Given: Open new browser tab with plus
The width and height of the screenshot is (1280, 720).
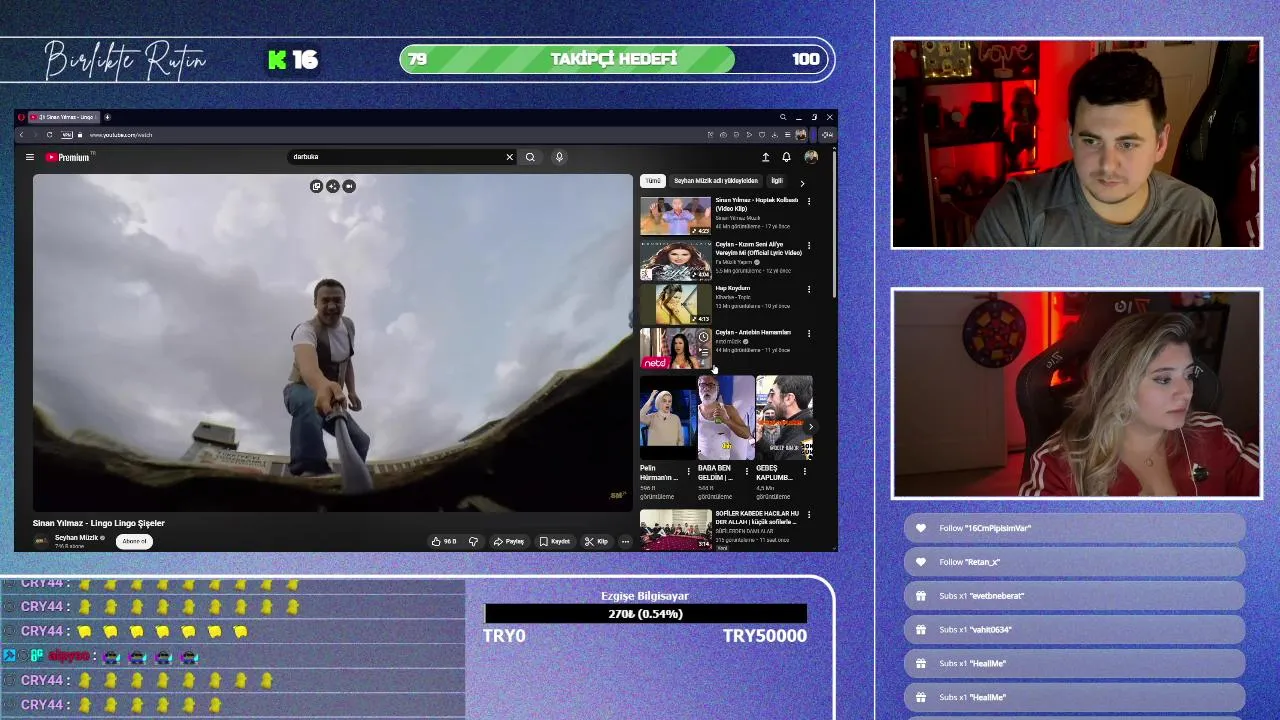Looking at the screenshot, I should (x=107, y=117).
